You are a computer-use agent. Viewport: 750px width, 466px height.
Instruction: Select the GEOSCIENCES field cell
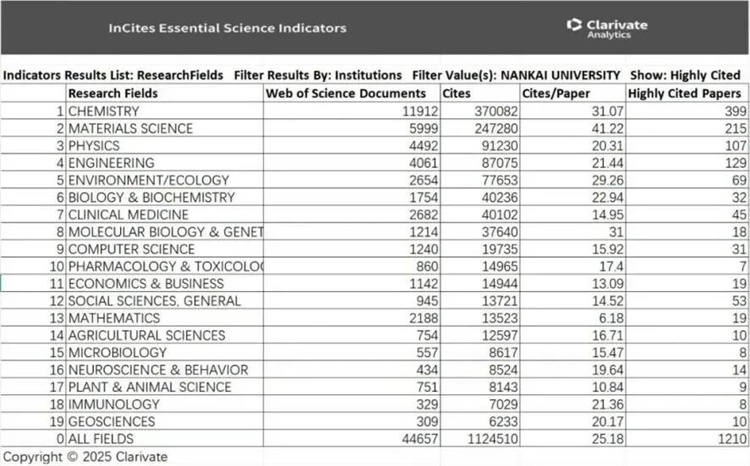[108, 422]
